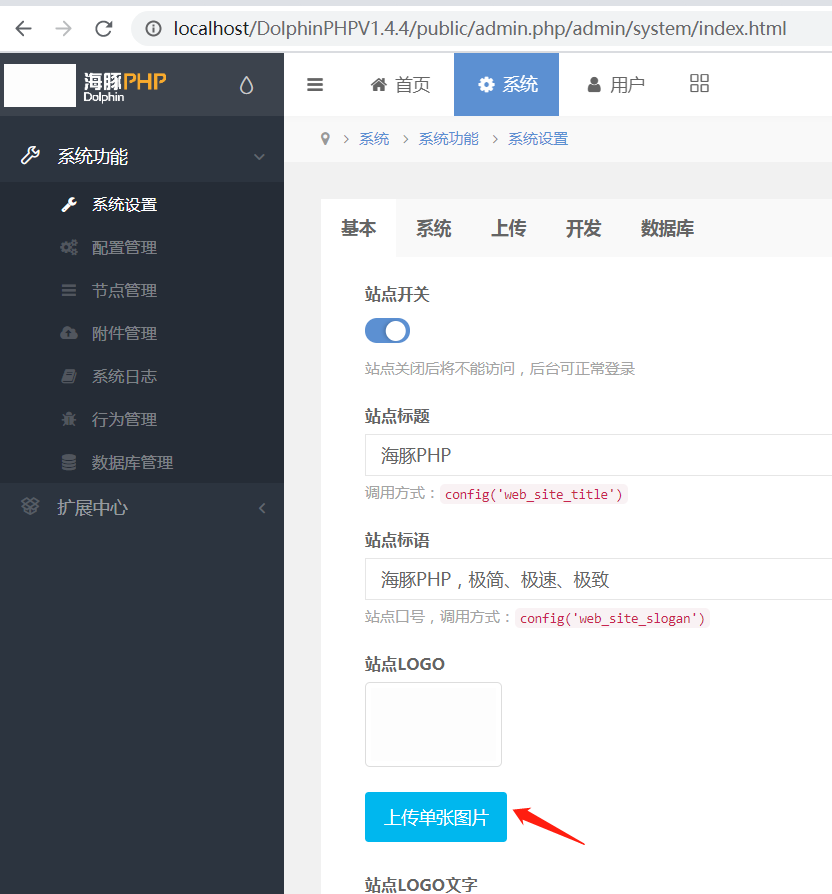The image size is (832, 894).
Task: Click the 站点标题 input field showing 海豚PHP
Action: click(550, 454)
